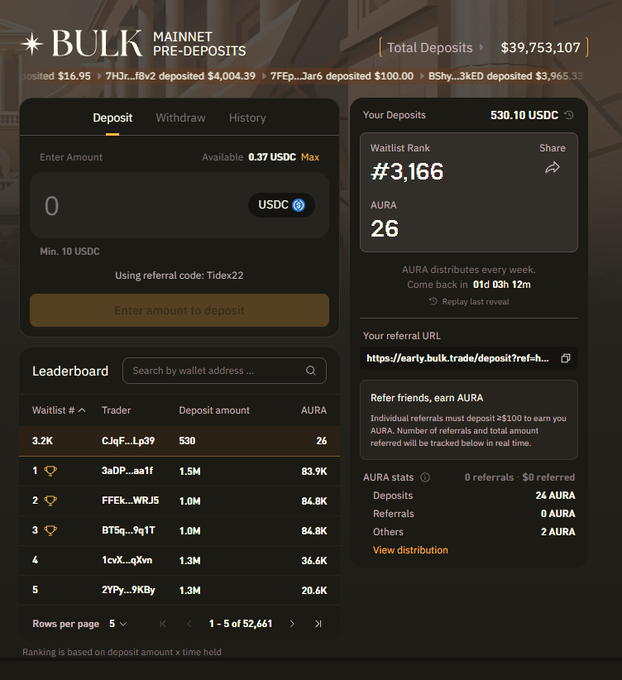The height and width of the screenshot is (680, 622).
Task: Go to the first leaderboard page
Action: [163, 624]
